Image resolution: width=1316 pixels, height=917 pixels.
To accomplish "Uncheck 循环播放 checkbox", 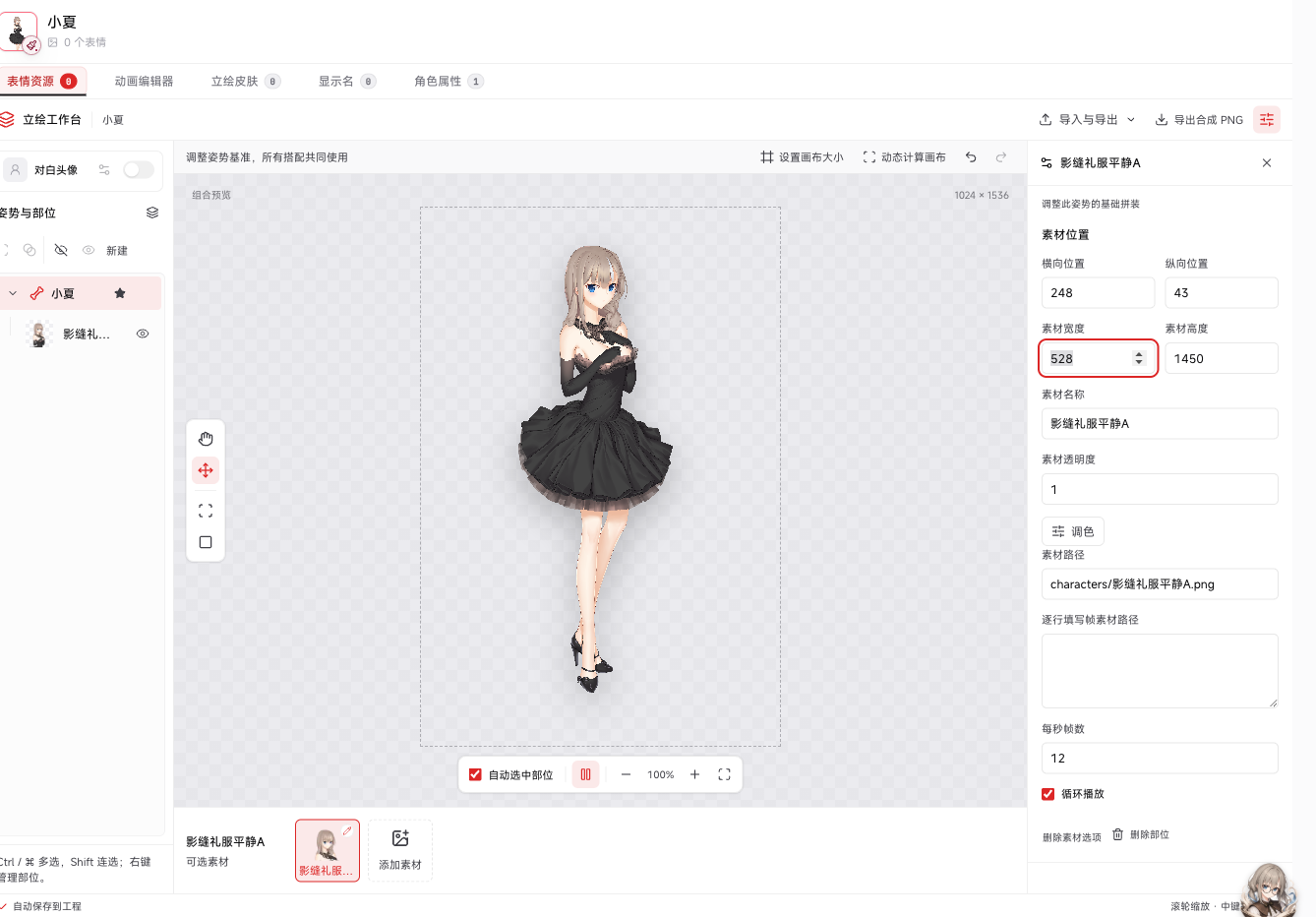I will coord(1048,794).
